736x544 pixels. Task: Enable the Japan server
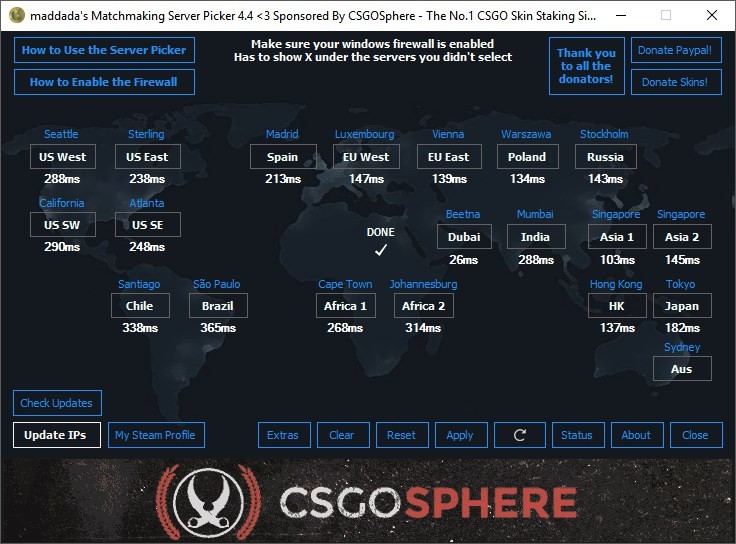coord(682,306)
